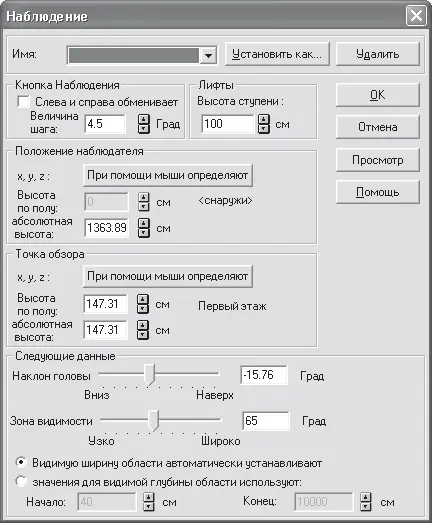Click Установить как... button

click(277, 54)
